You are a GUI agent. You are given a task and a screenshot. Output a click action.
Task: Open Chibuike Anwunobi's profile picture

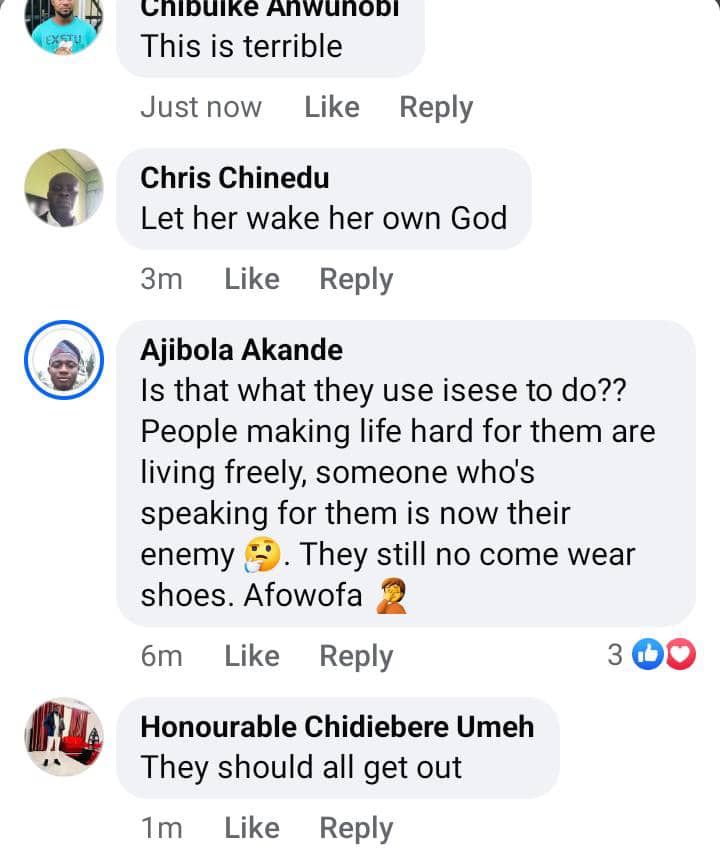63,26
